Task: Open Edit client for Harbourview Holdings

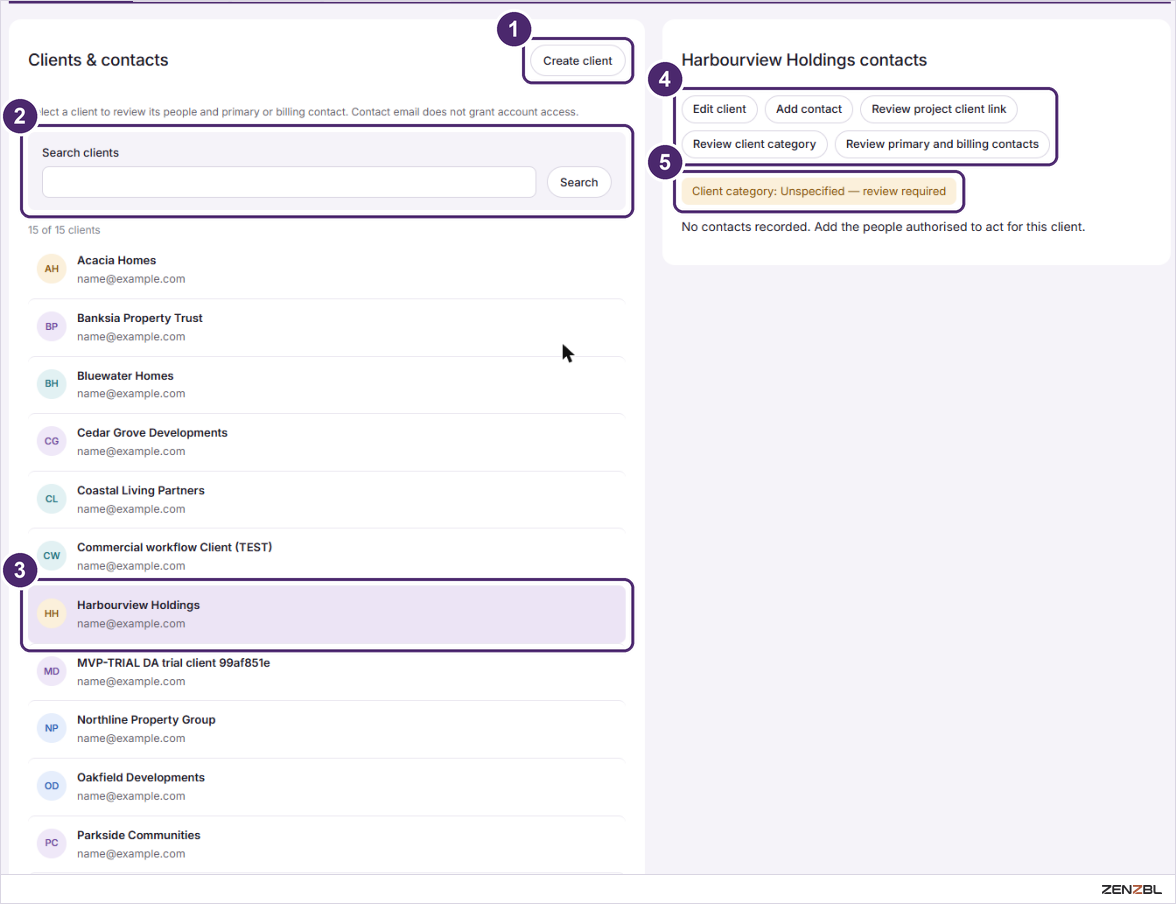Action: (x=718, y=109)
